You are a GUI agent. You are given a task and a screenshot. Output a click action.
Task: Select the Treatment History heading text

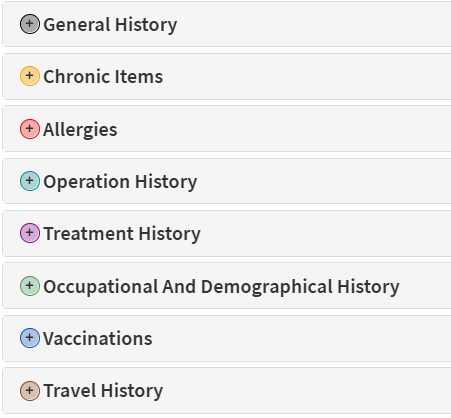pos(122,234)
